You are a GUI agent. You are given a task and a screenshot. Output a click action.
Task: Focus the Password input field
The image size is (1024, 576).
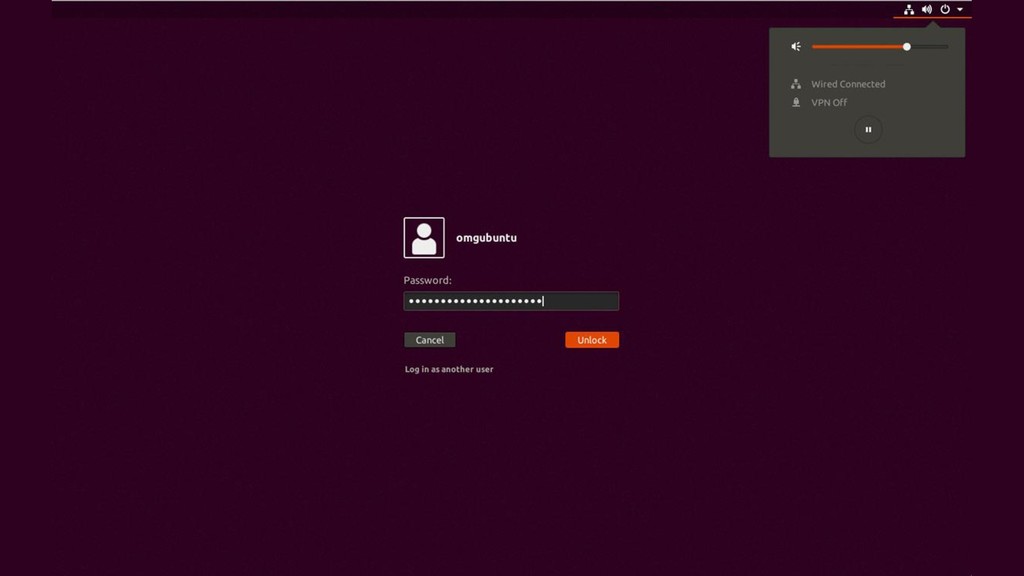[x=511, y=301]
